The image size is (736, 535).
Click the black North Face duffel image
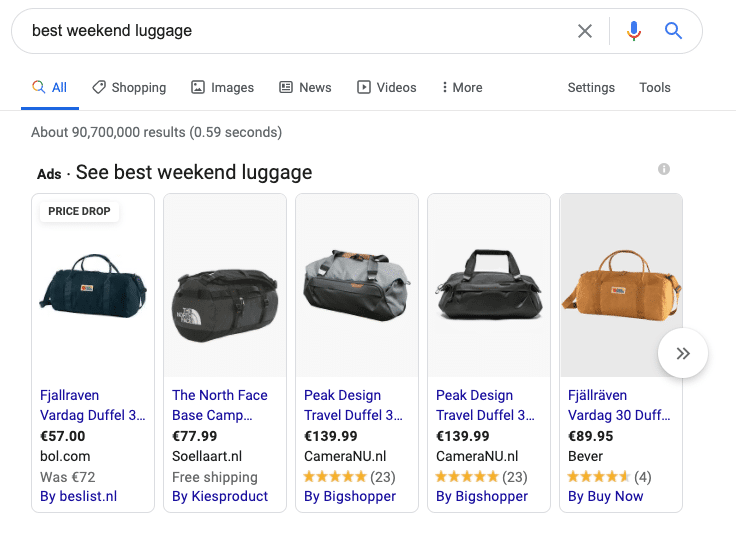click(225, 297)
